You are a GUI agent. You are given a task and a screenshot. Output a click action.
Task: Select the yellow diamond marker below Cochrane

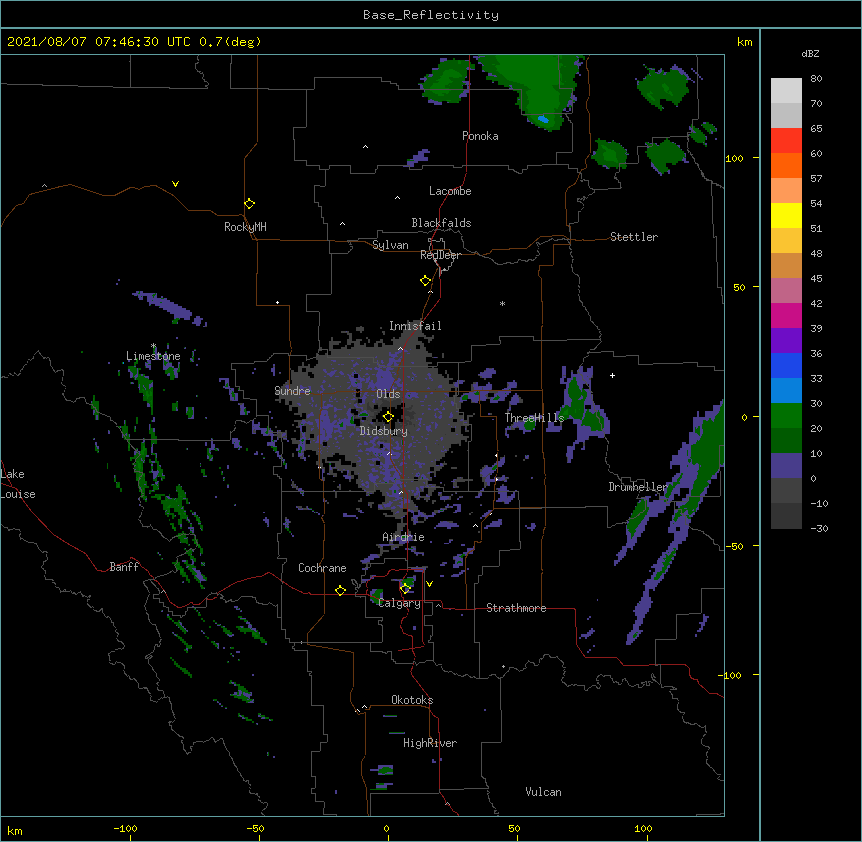[x=340, y=590]
